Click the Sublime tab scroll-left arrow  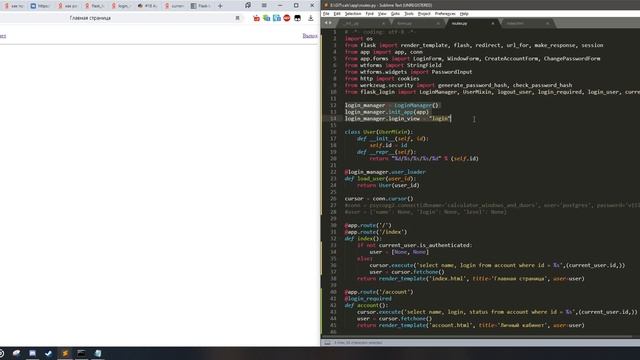pos(326,23)
